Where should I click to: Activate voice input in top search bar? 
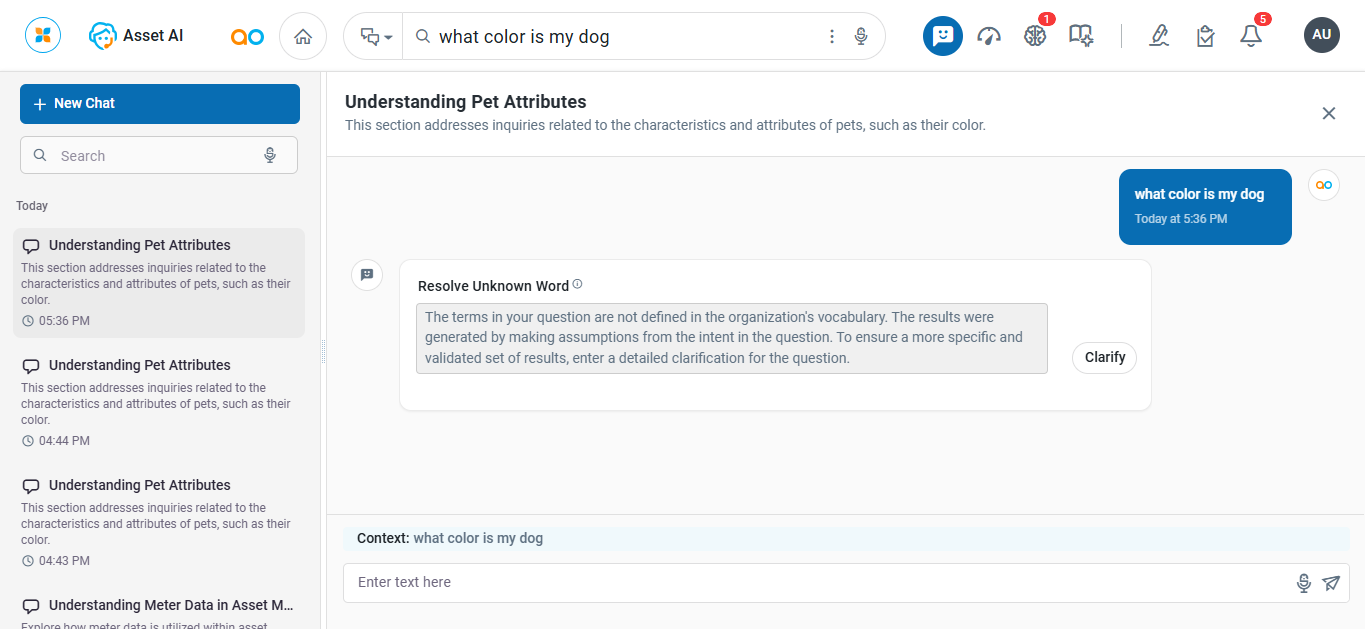pyautogui.click(x=861, y=36)
